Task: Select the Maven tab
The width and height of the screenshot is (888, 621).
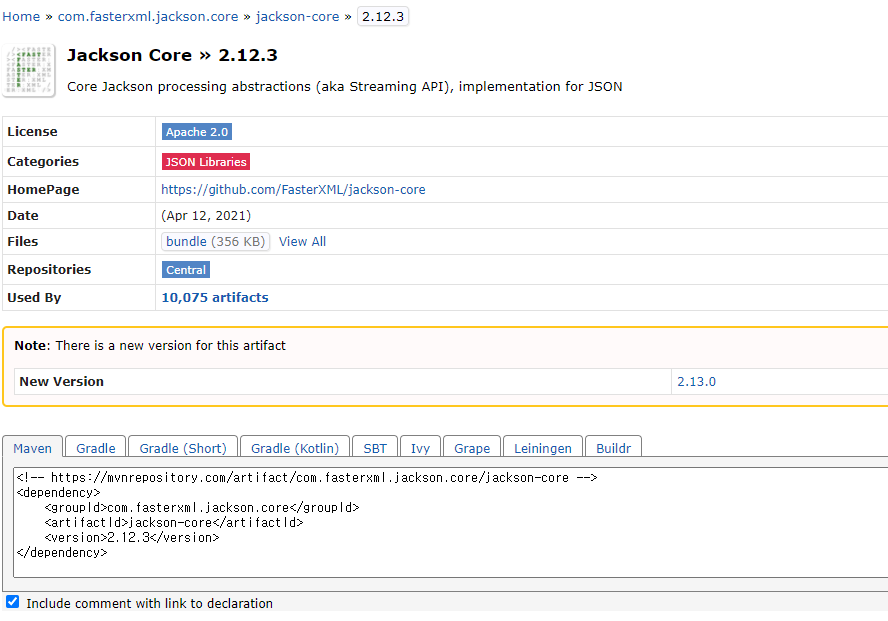Action: tap(32, 448)
